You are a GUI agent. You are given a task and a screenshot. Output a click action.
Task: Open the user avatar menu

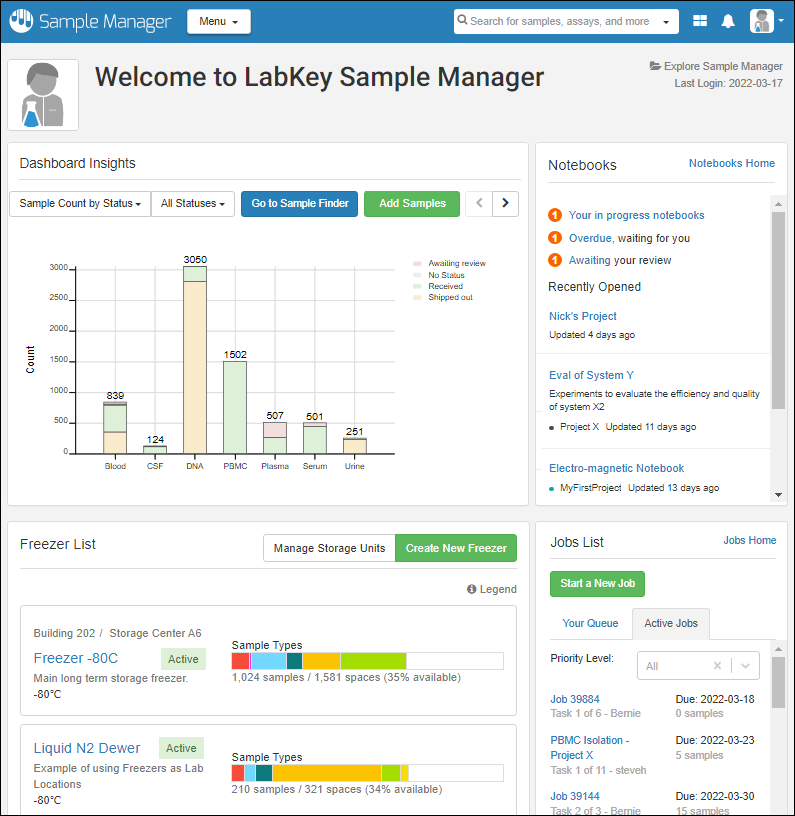pos(766,21)
